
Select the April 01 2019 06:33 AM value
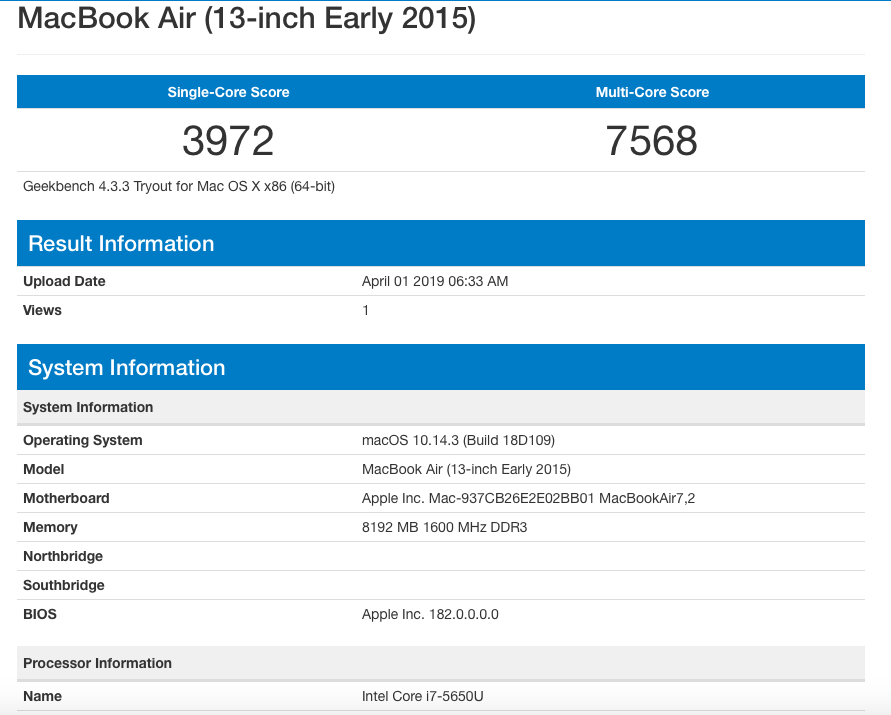click(x=435, y=281)
